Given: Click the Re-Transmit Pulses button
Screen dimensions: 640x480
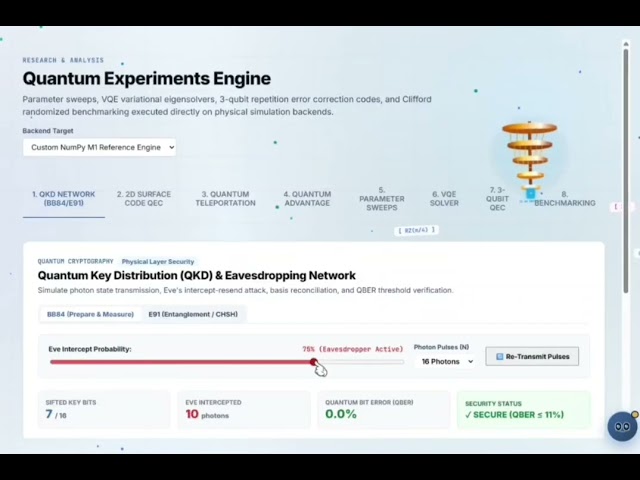Looking at the screenshot, I should click(x=532, y=356).
